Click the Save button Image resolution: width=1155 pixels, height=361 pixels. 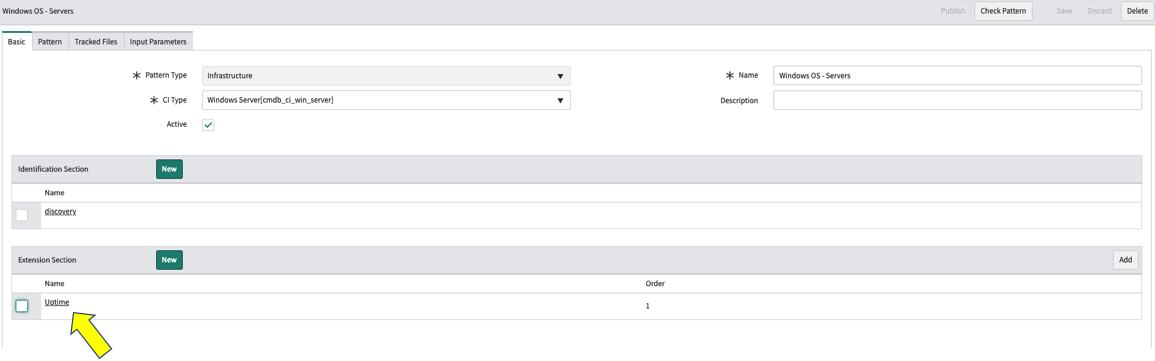click(x=1064, y=11)
